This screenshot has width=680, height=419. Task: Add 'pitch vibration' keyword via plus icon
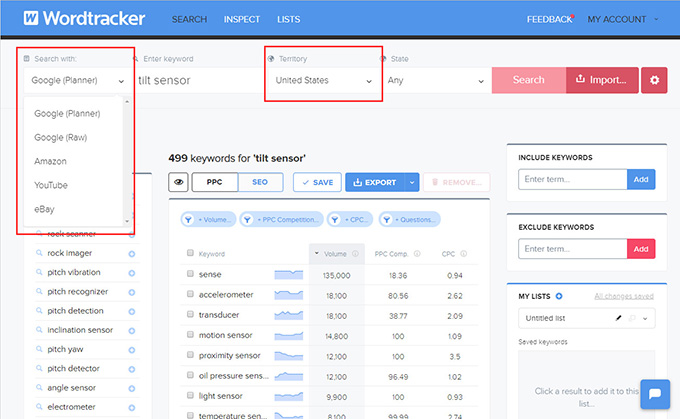131,272
